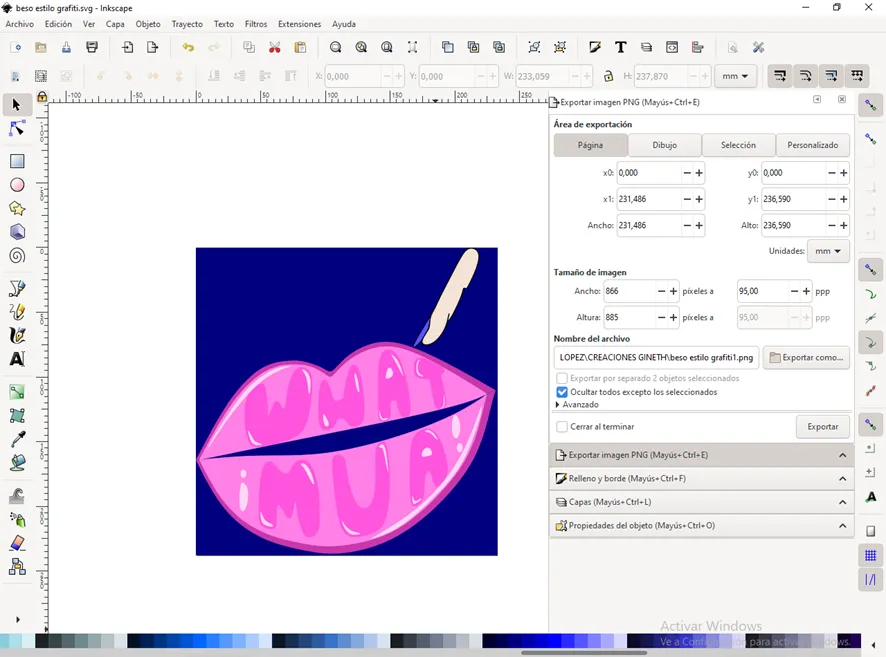Viewport: 886px width, 657px height.
Task: Select the Personalizado export area button
Action: click(x=813, y=145)
